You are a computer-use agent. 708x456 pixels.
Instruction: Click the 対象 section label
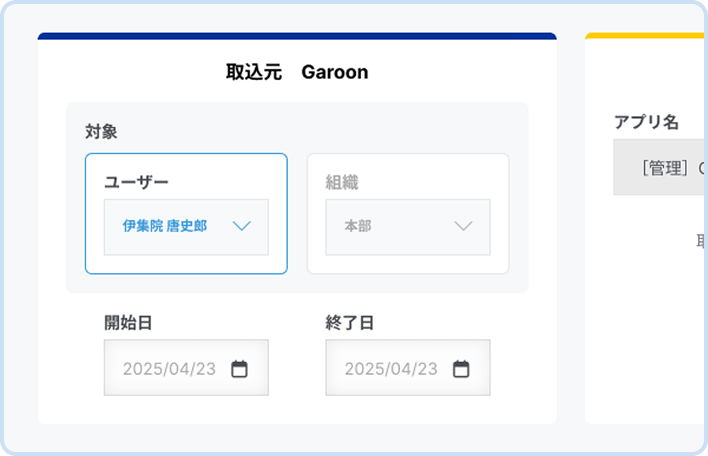[101, 131]
